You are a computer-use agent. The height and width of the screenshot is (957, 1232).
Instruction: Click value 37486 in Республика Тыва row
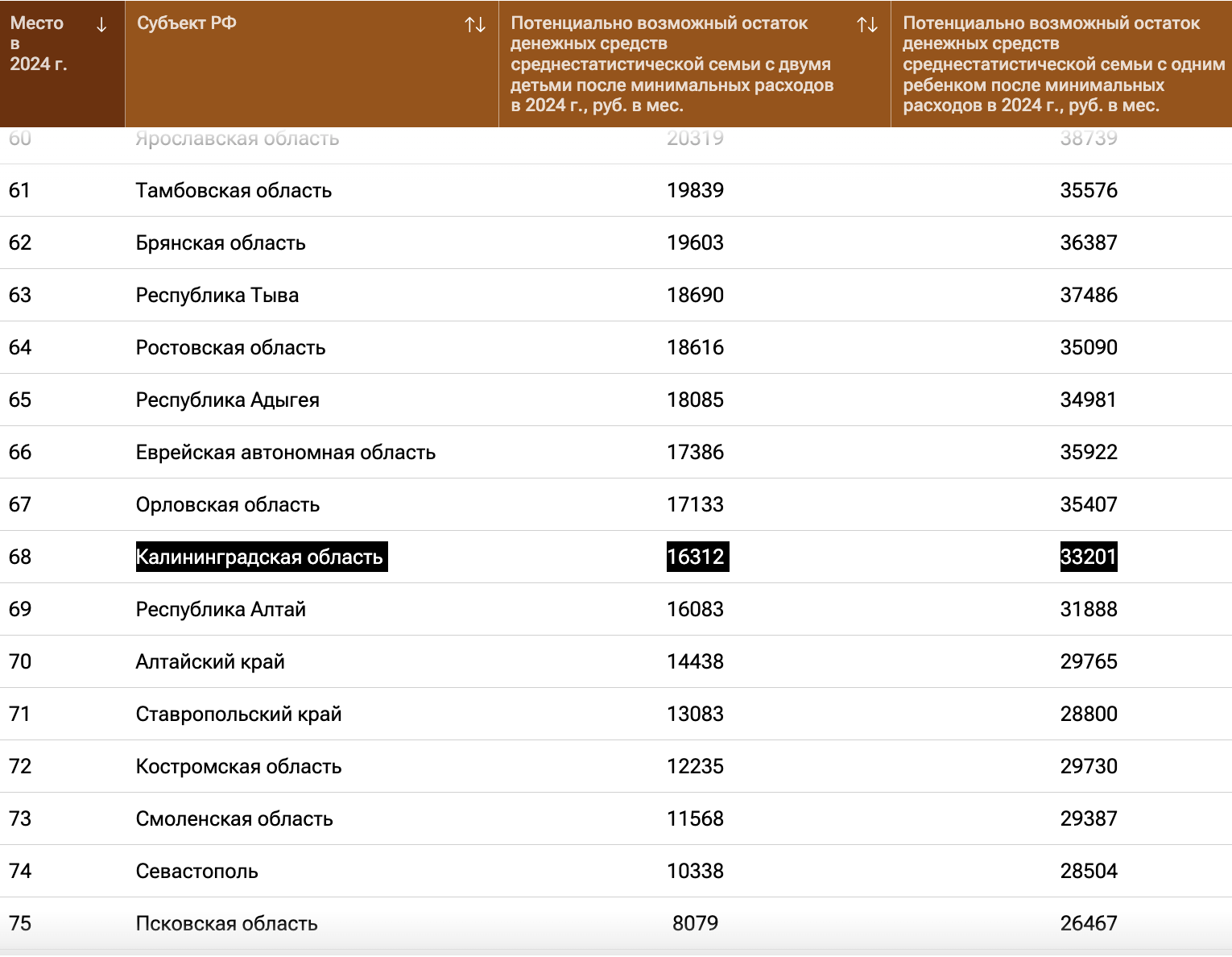tap(1089, 295)
